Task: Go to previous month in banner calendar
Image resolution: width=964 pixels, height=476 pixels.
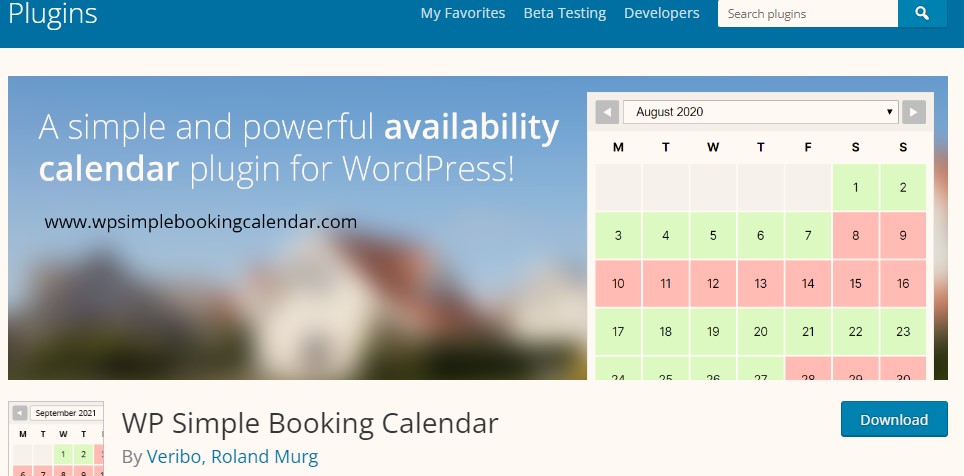Action: (607, 112)
